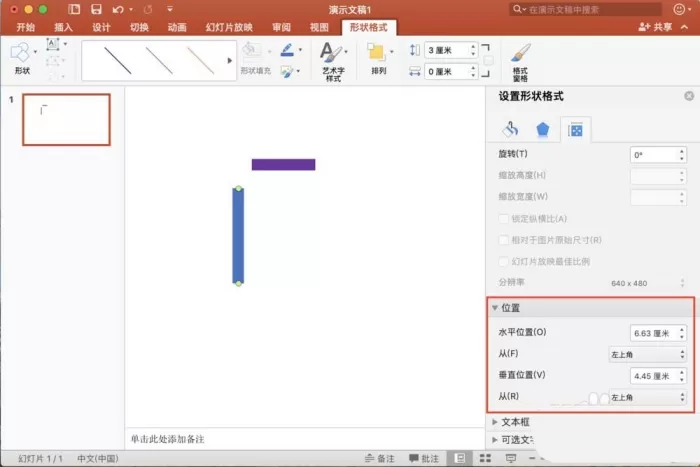Click the shape width field 0 厘米
Screen dimensions: 700x467
[x=446, y=71]
